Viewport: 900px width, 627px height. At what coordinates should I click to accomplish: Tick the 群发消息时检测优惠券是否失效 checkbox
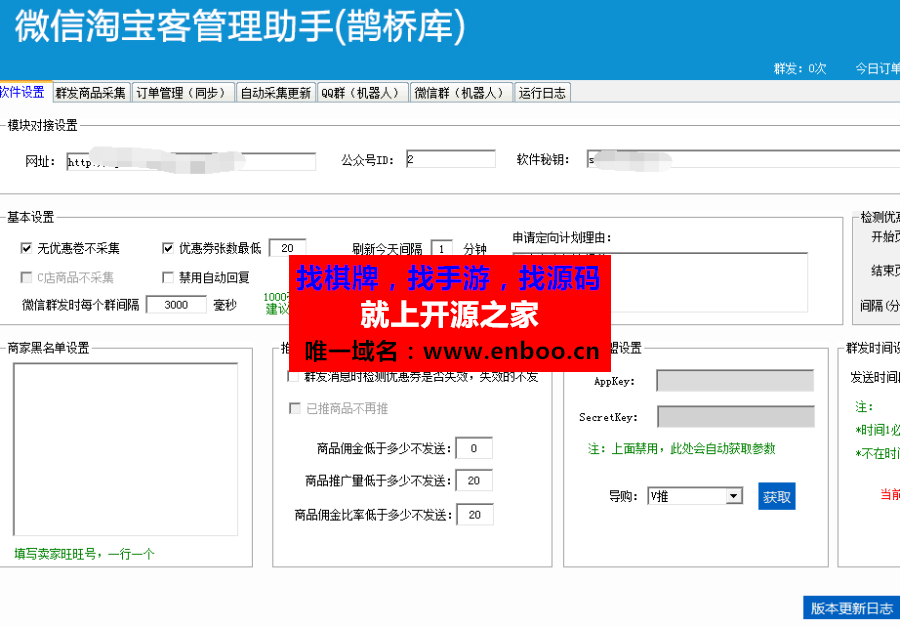coord(293,377)
